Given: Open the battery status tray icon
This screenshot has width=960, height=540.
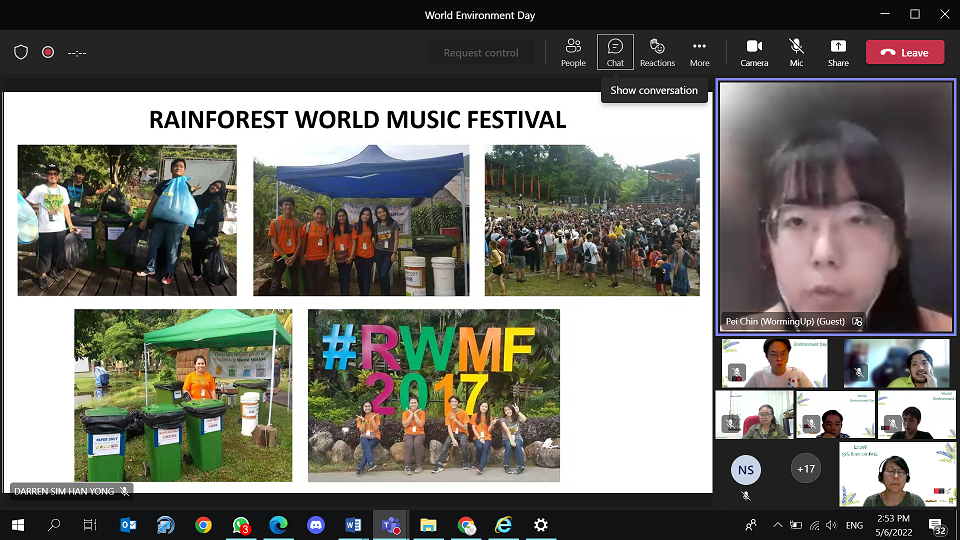Looking at the screenshot, I should 796,525.
